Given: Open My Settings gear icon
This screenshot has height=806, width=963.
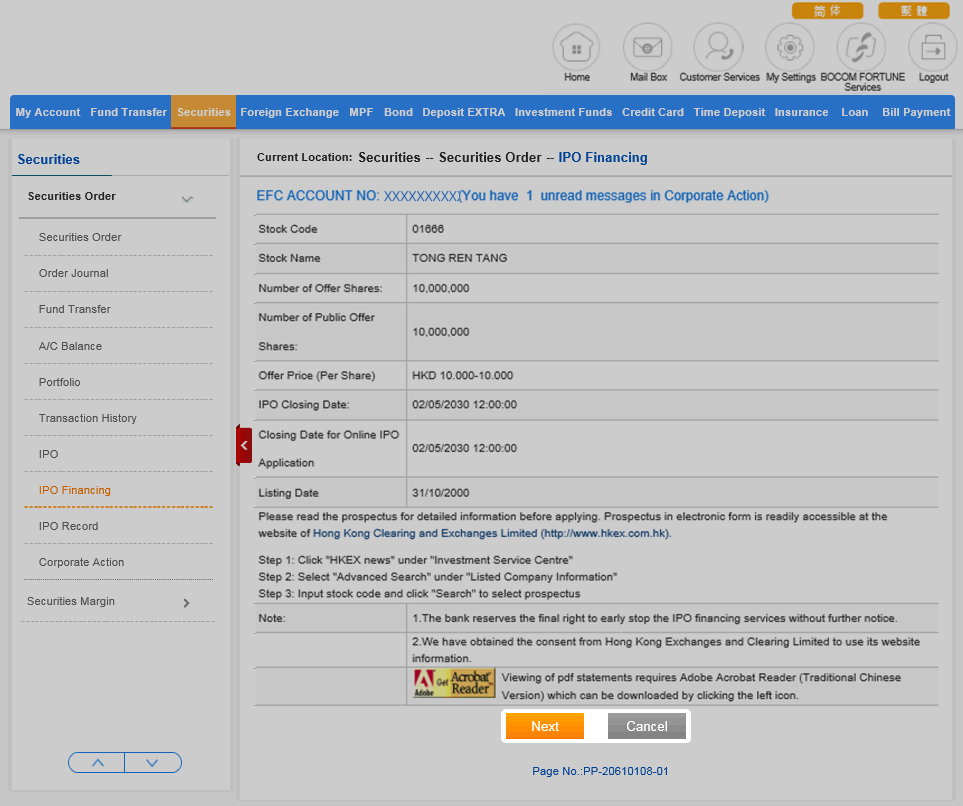Looking at the screenshot, I should tap(790, 47).
